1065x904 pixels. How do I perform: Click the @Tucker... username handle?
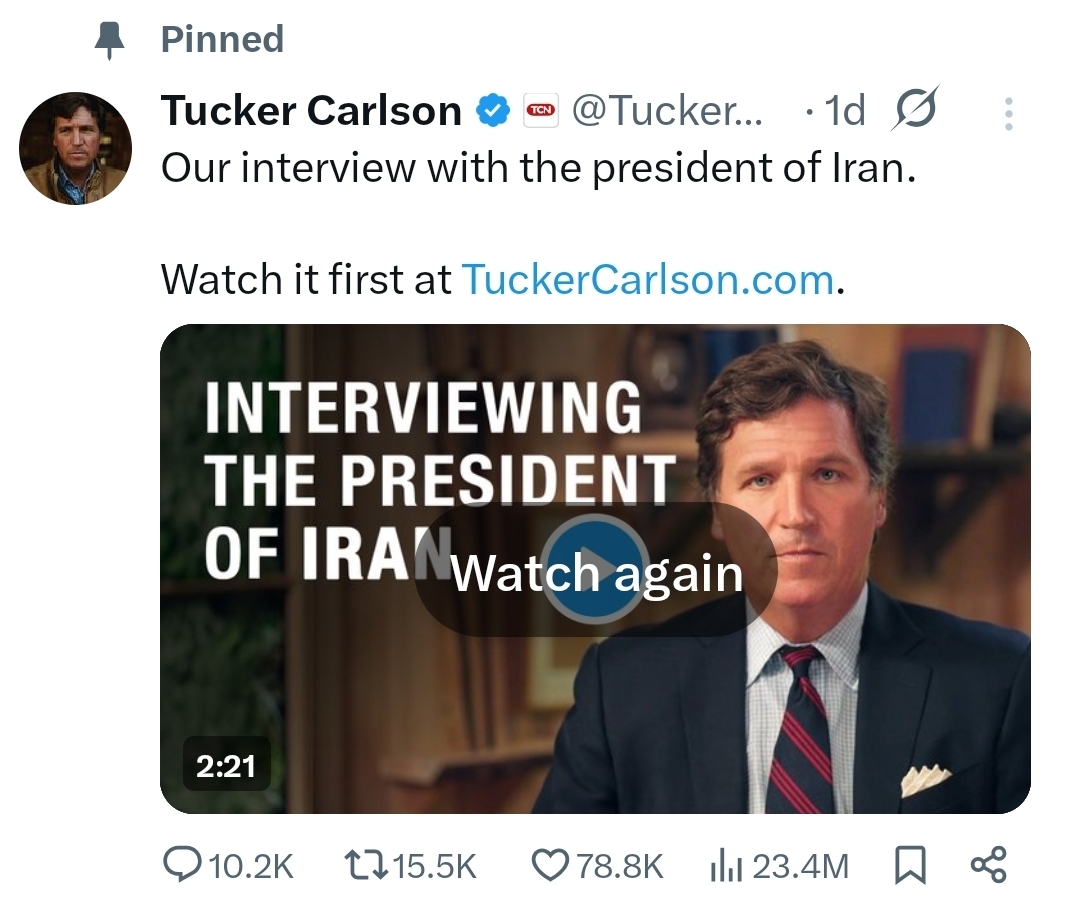coord(666,110)
